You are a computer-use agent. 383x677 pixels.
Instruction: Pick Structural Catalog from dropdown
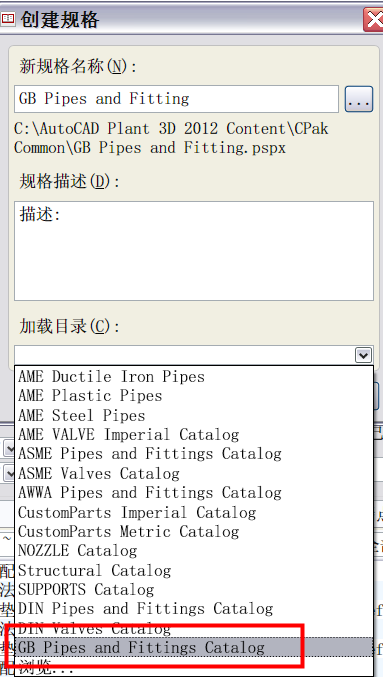coord(194,570)
